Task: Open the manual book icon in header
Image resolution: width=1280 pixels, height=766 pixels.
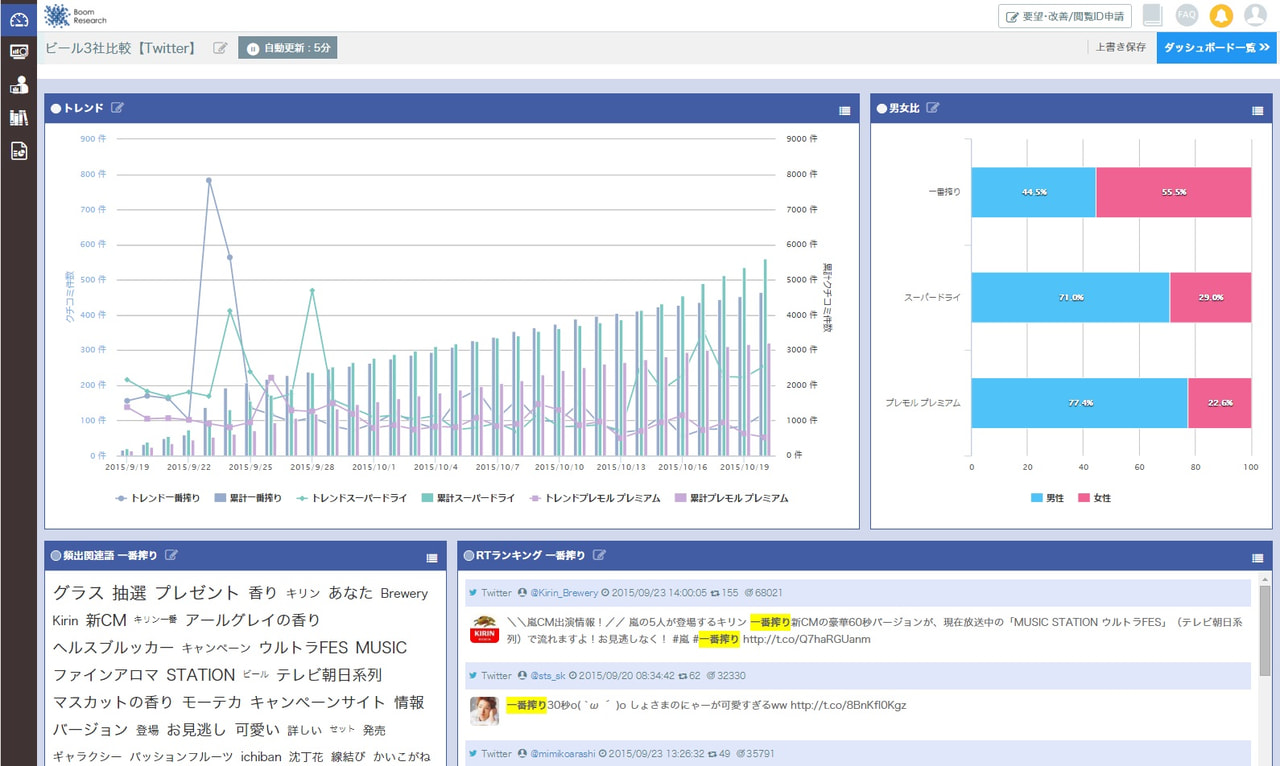Action: (1153, 15)
